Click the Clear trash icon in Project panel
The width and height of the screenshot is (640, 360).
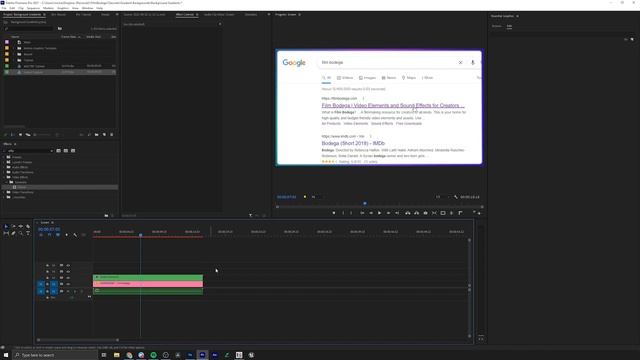[x=112, y=135]
